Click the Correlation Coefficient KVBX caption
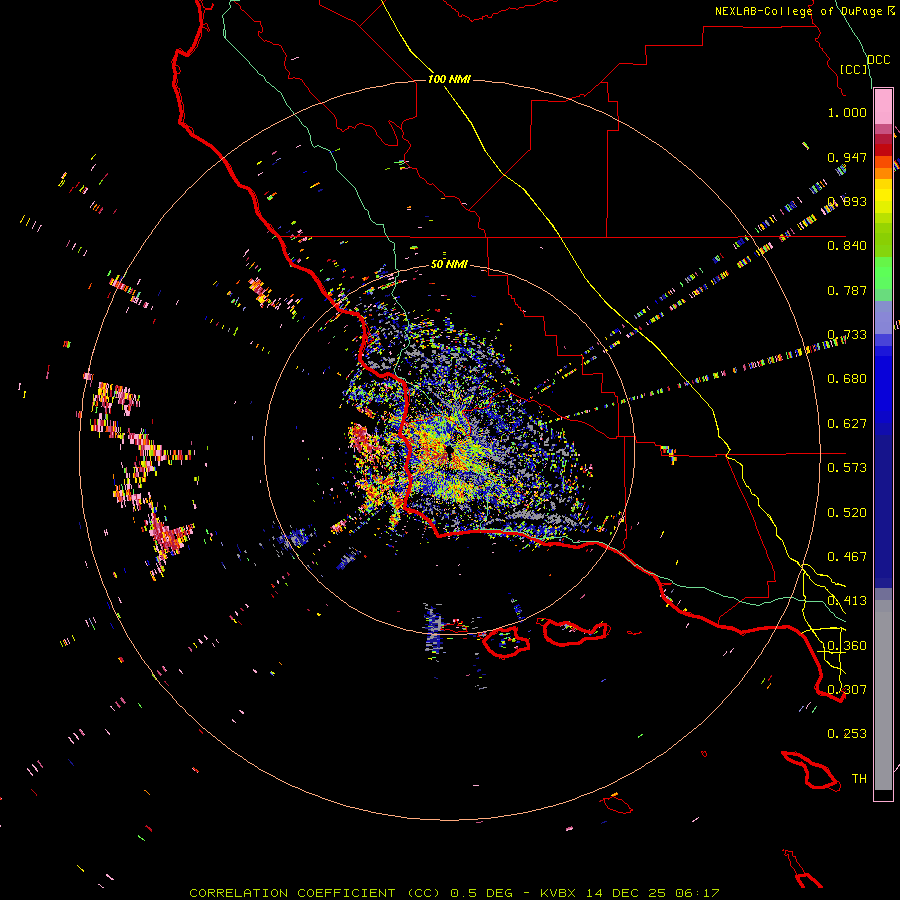The image size is (900, 900). (454, 893)
